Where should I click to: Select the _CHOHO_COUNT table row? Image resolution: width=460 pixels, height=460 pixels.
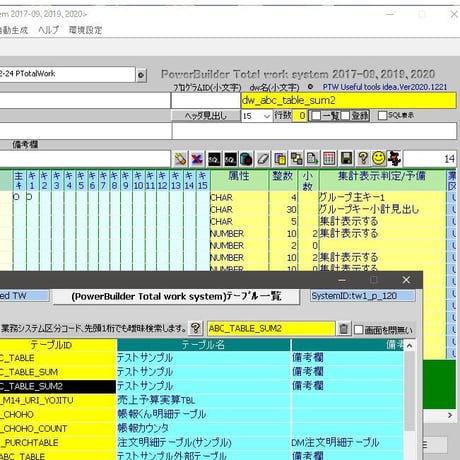coord(58,429)
